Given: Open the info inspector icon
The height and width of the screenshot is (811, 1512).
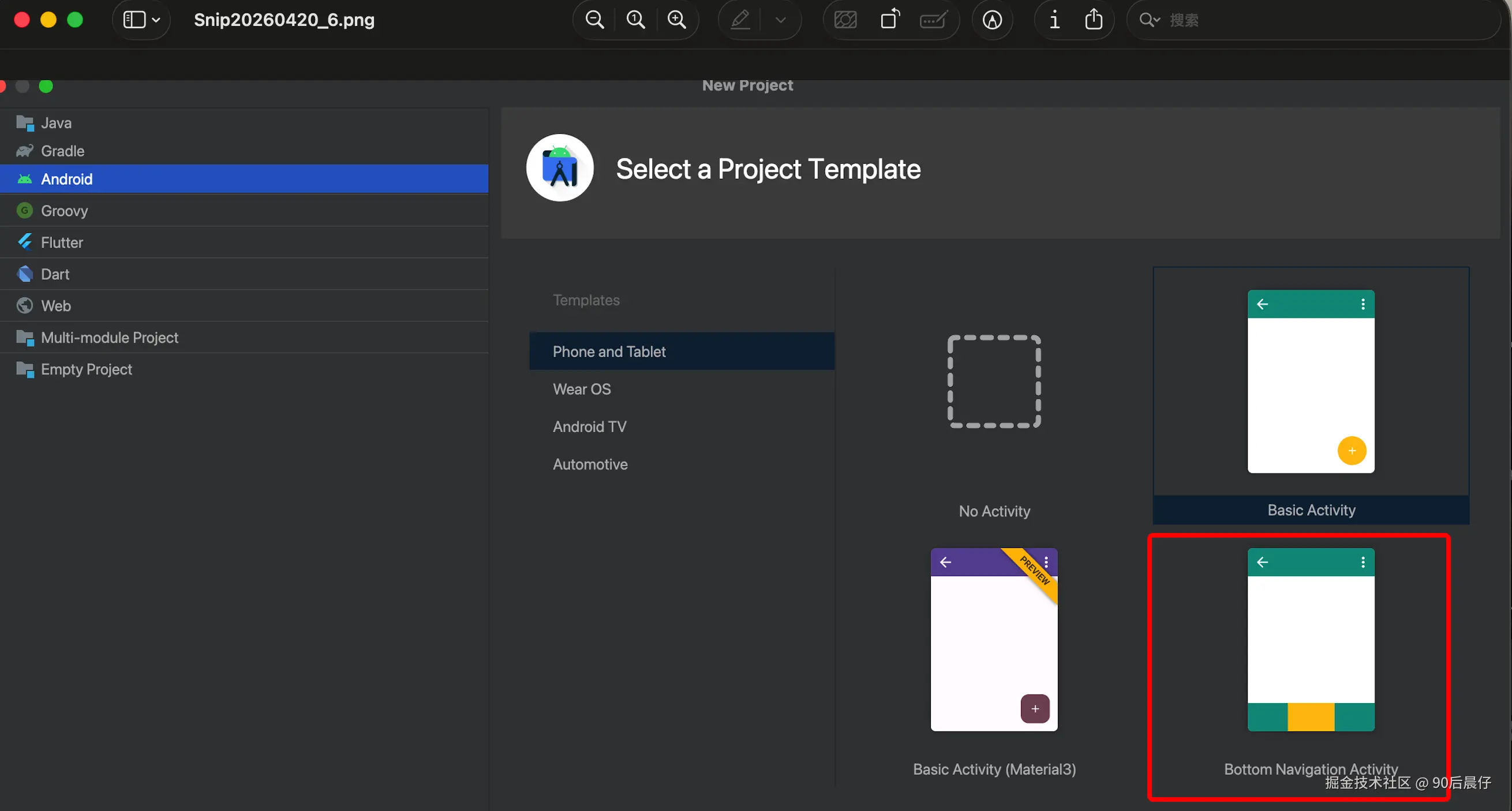Looking at the screenshot, I should click(x=1054, y=20).
